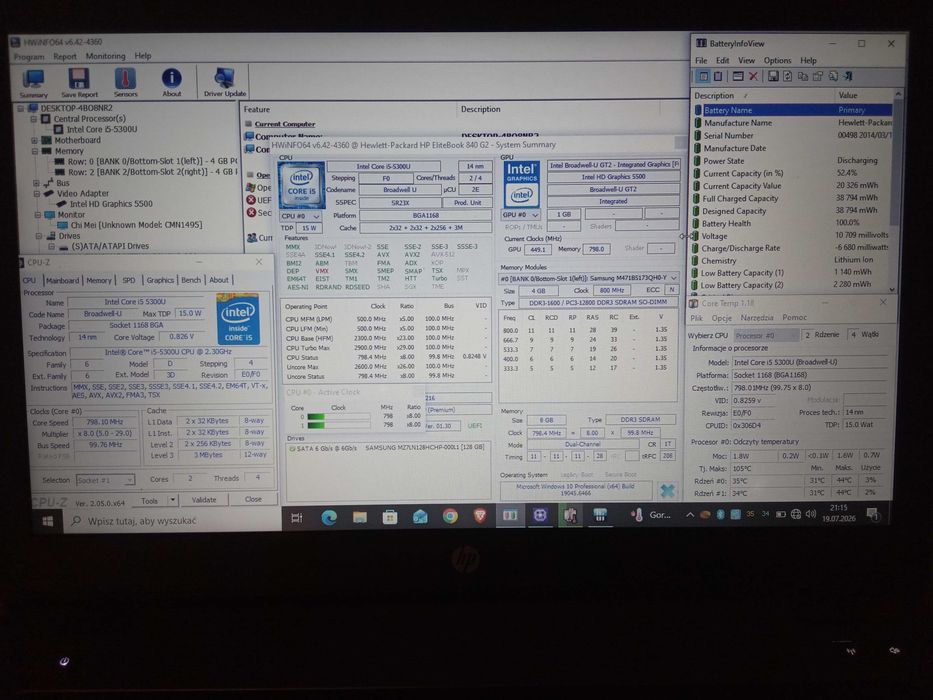
Task: Switch to the Mainboard tab in CPU-Z
Action: click(x=62, y=280)
